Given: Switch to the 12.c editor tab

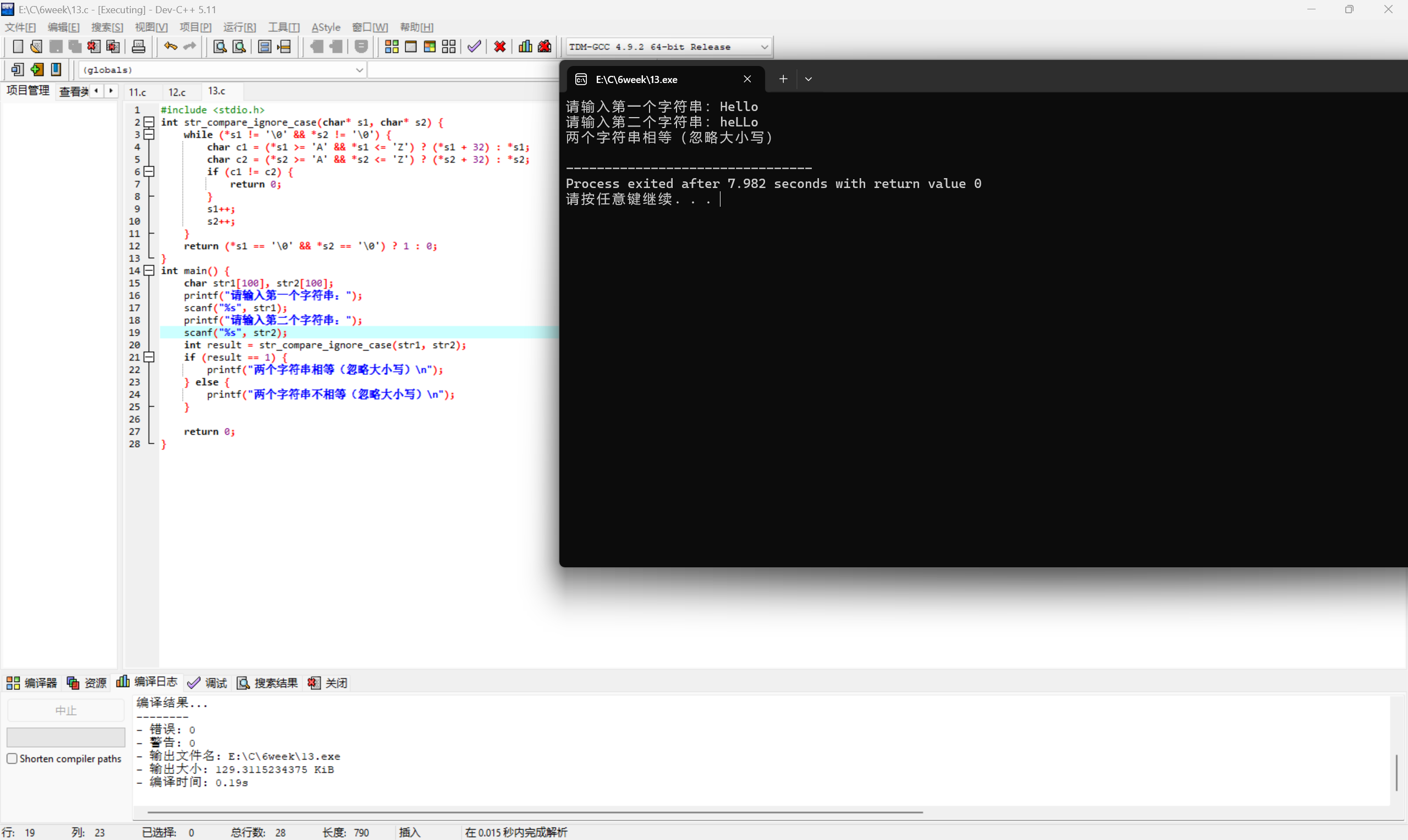Looking at the screenshot, I should pyautogui.click(x=177, y=92).
